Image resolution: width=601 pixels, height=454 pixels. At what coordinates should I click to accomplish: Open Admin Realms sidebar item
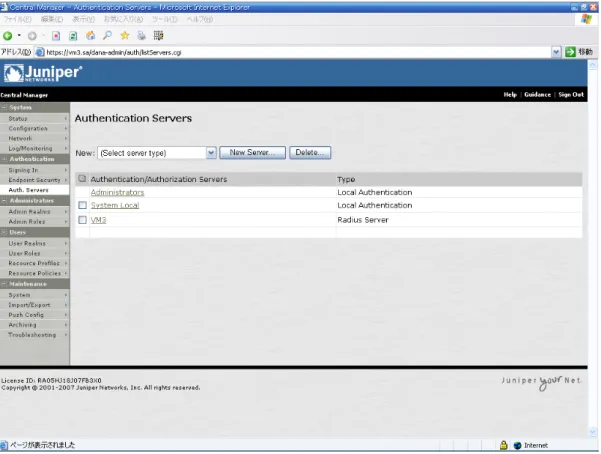pos(34,212)
